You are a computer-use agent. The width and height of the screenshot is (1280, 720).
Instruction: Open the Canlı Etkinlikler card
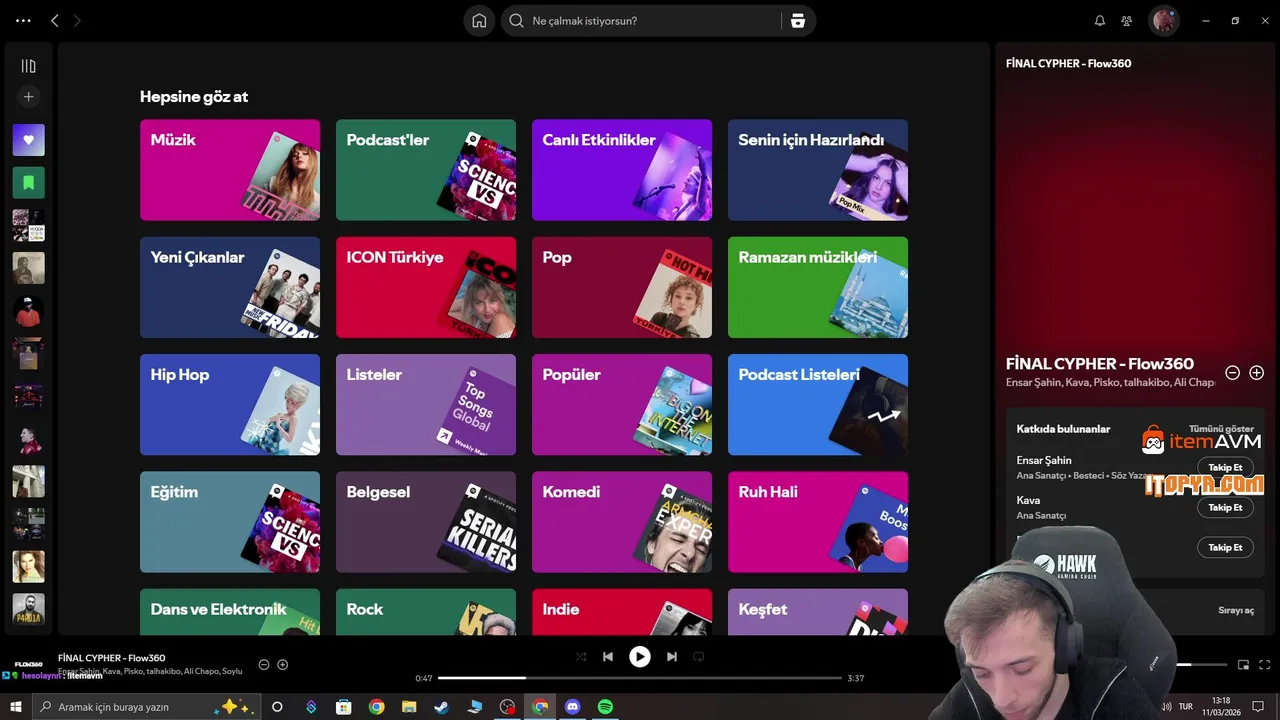(x=622, y=170)
